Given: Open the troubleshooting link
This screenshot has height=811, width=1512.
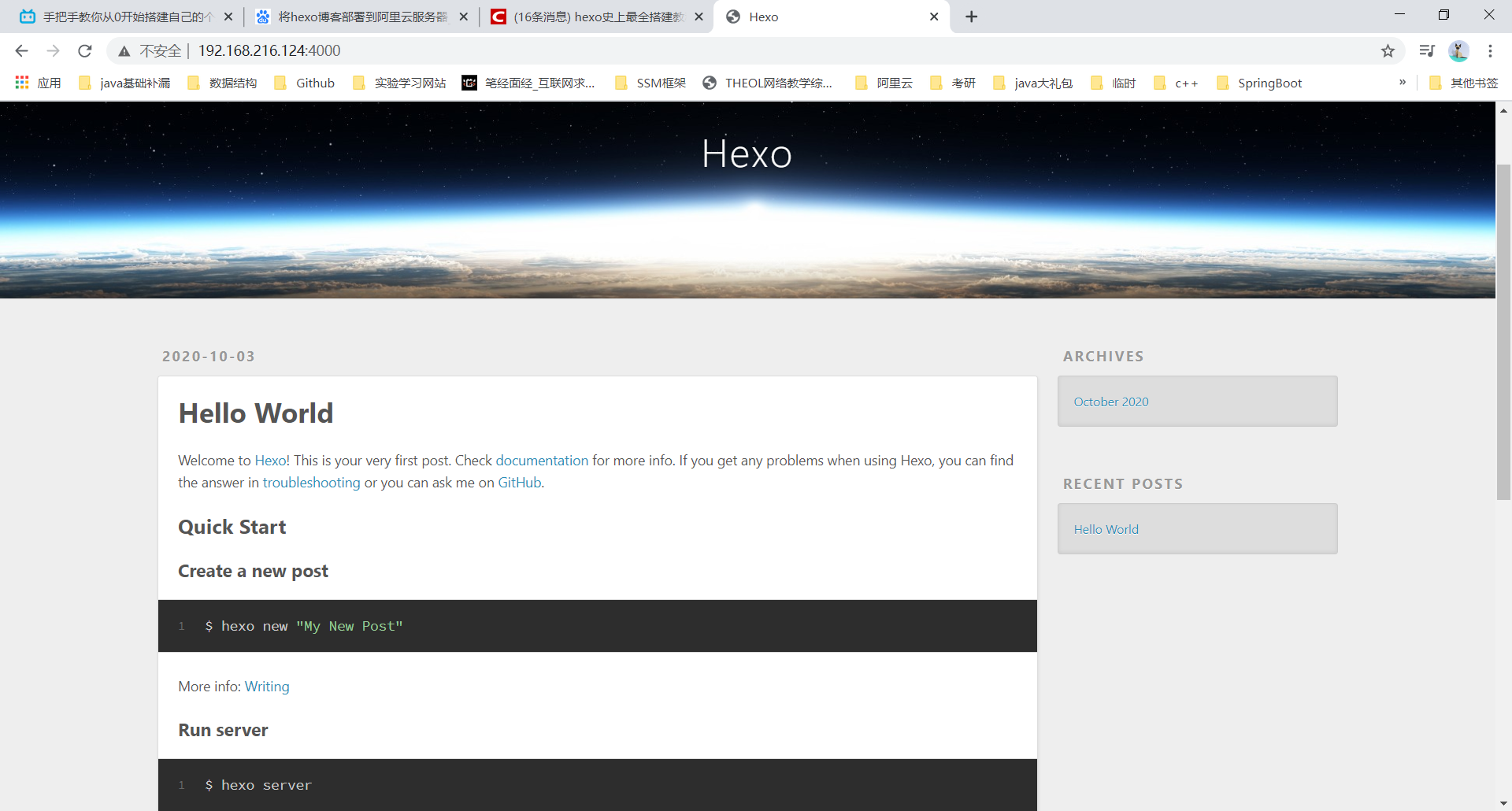Looking at the screenshot, I should click(x=311, y=483).
